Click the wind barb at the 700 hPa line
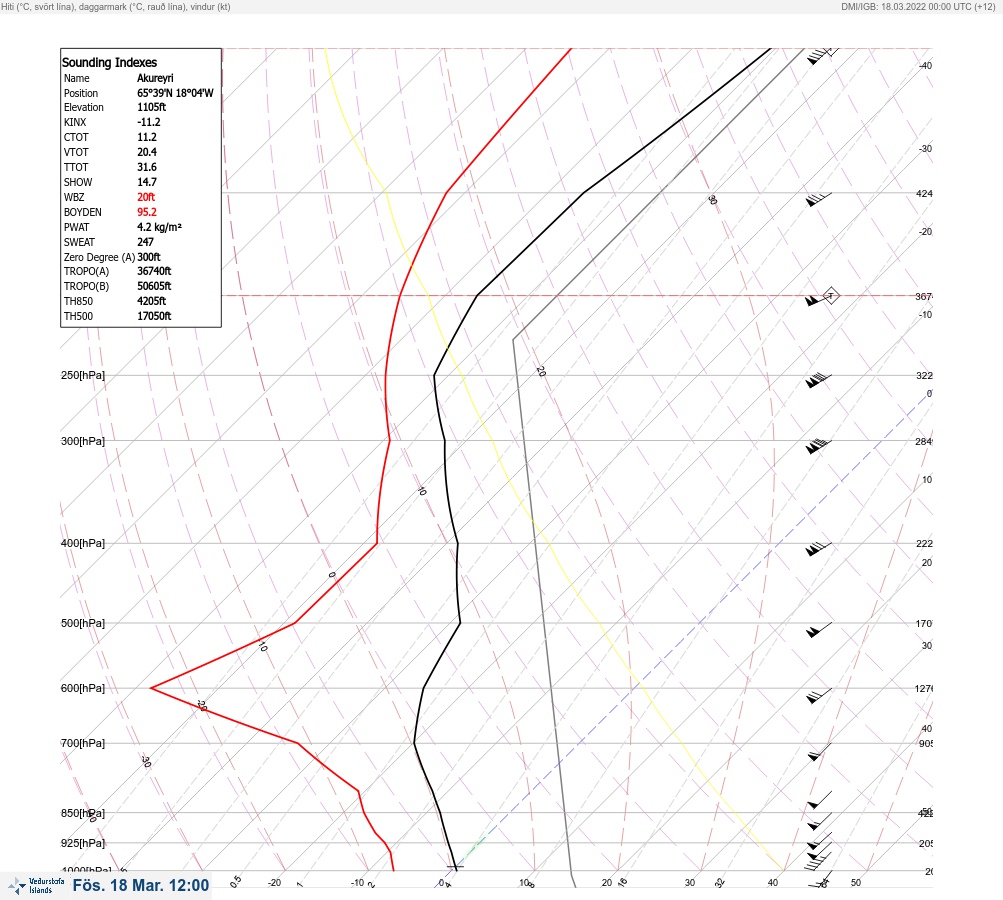Viewport: 1003px width, 900px height. pyautogui.click(x=819, y=752)
